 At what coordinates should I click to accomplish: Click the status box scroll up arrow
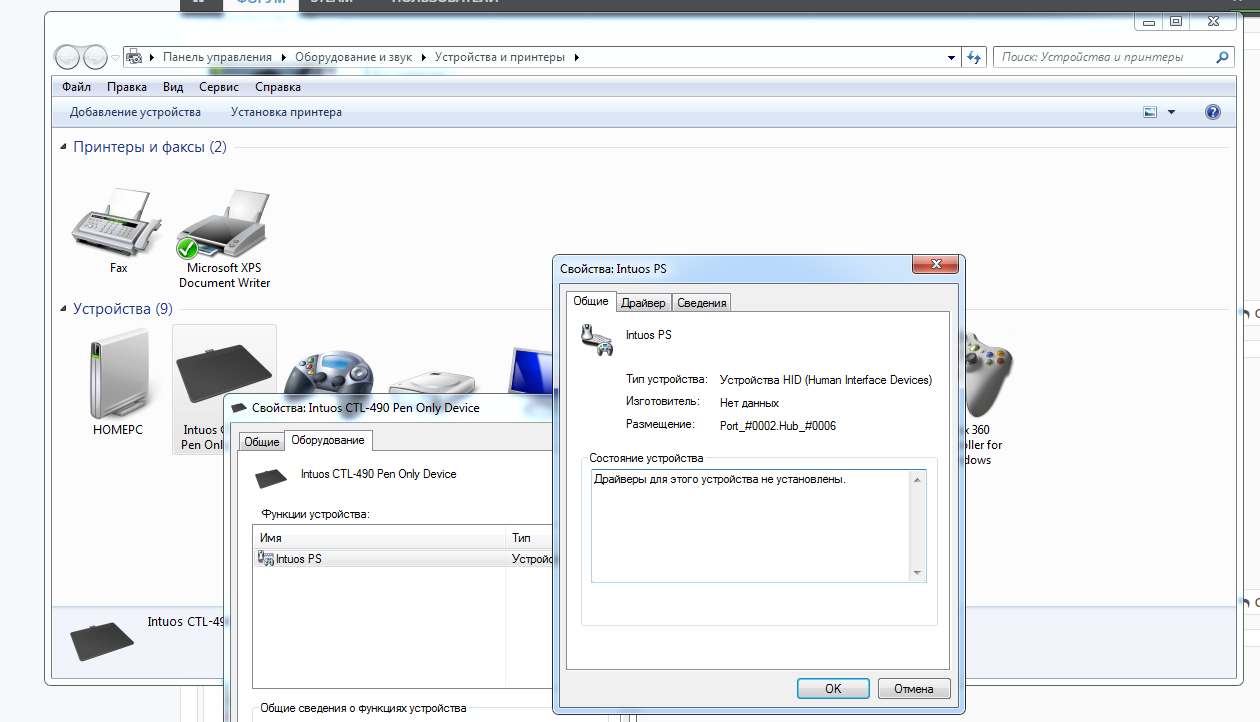(917, 480)
